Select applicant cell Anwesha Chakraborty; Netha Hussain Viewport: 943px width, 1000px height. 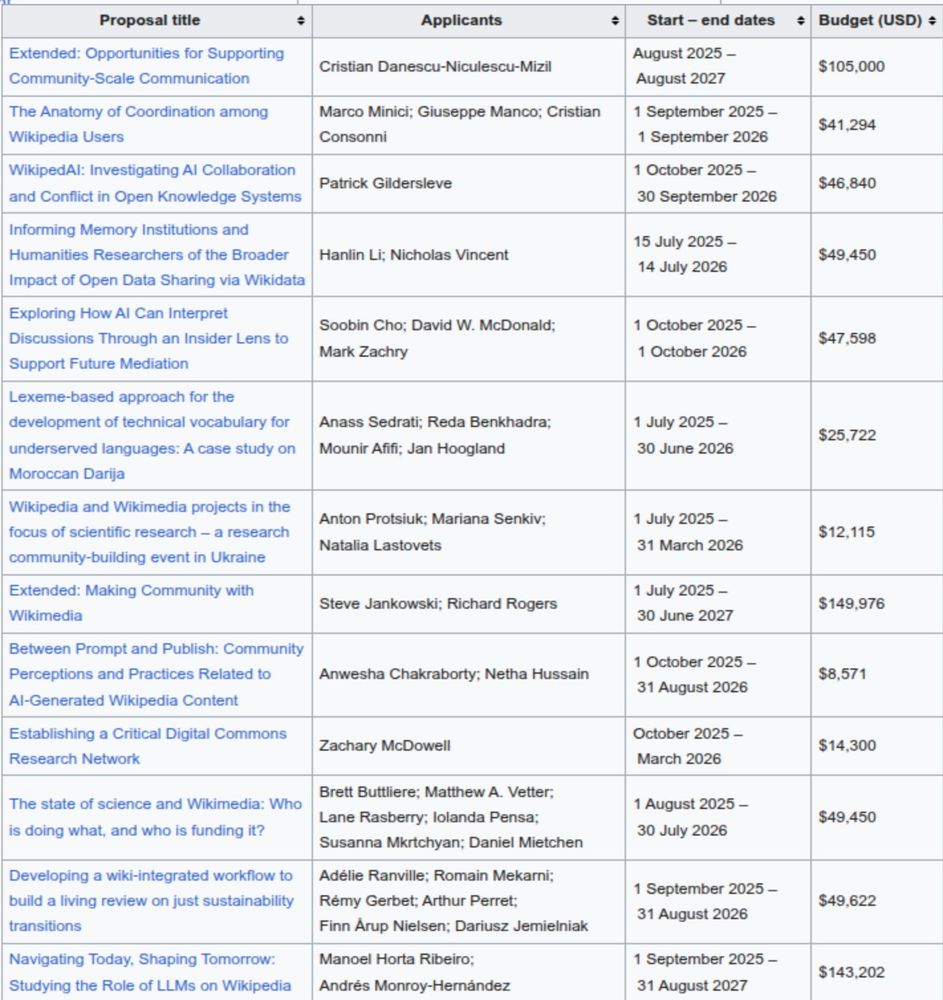469,675
